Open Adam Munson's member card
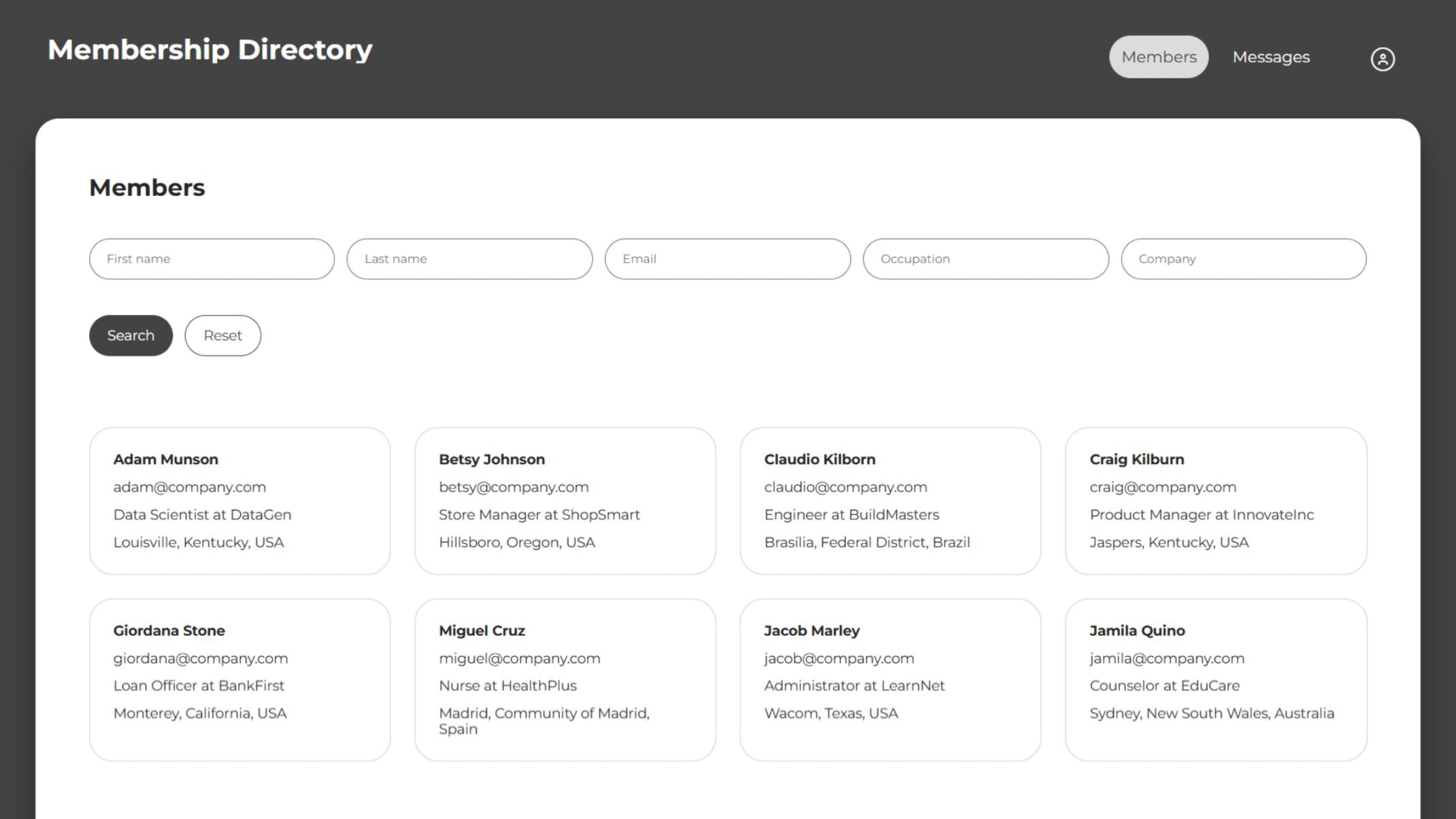This screenshot has width=1456, height=819. click(x=239, y=501)
